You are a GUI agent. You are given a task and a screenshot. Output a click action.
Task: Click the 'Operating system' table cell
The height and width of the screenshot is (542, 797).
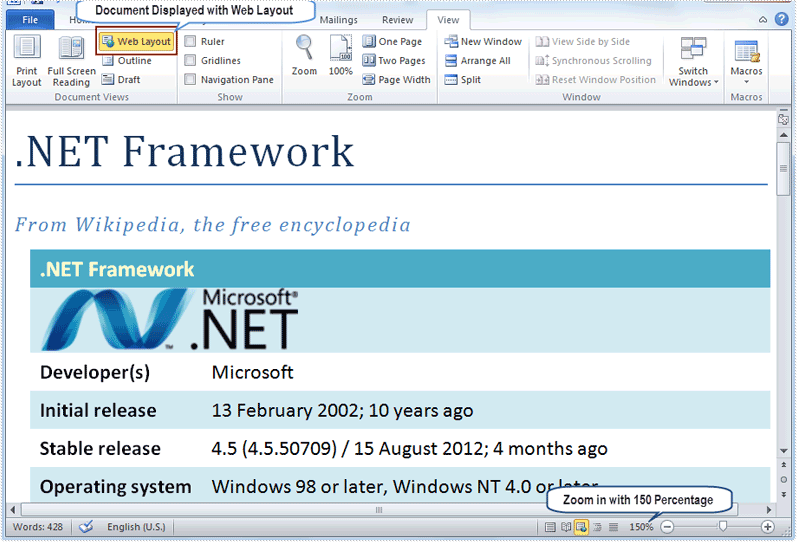point(115,487)
